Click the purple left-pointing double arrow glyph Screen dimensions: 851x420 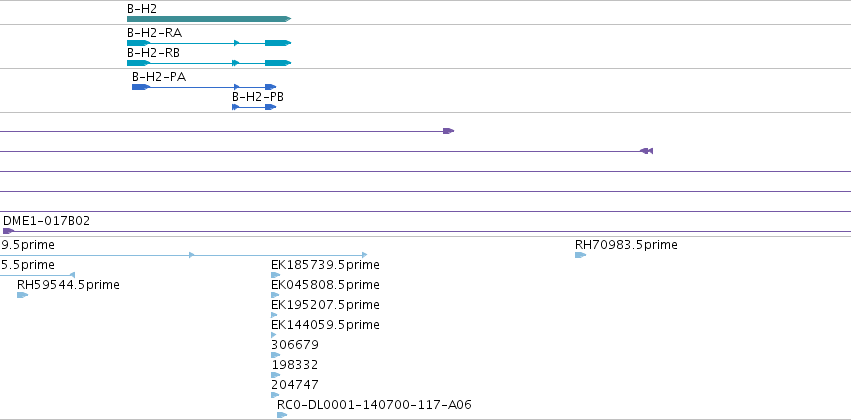coord(646,151)
